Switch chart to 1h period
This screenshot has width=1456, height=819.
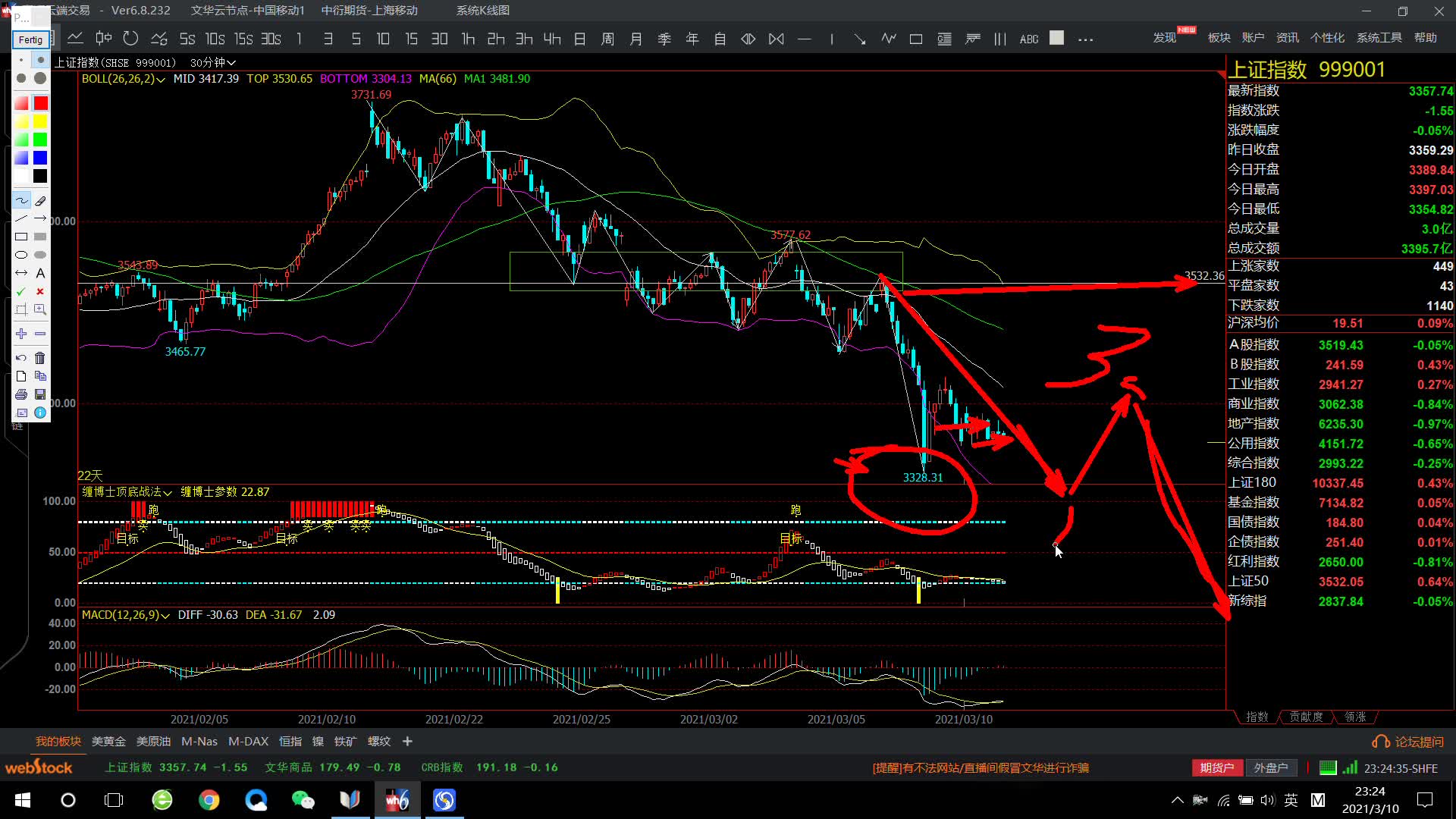click(468, 39)
